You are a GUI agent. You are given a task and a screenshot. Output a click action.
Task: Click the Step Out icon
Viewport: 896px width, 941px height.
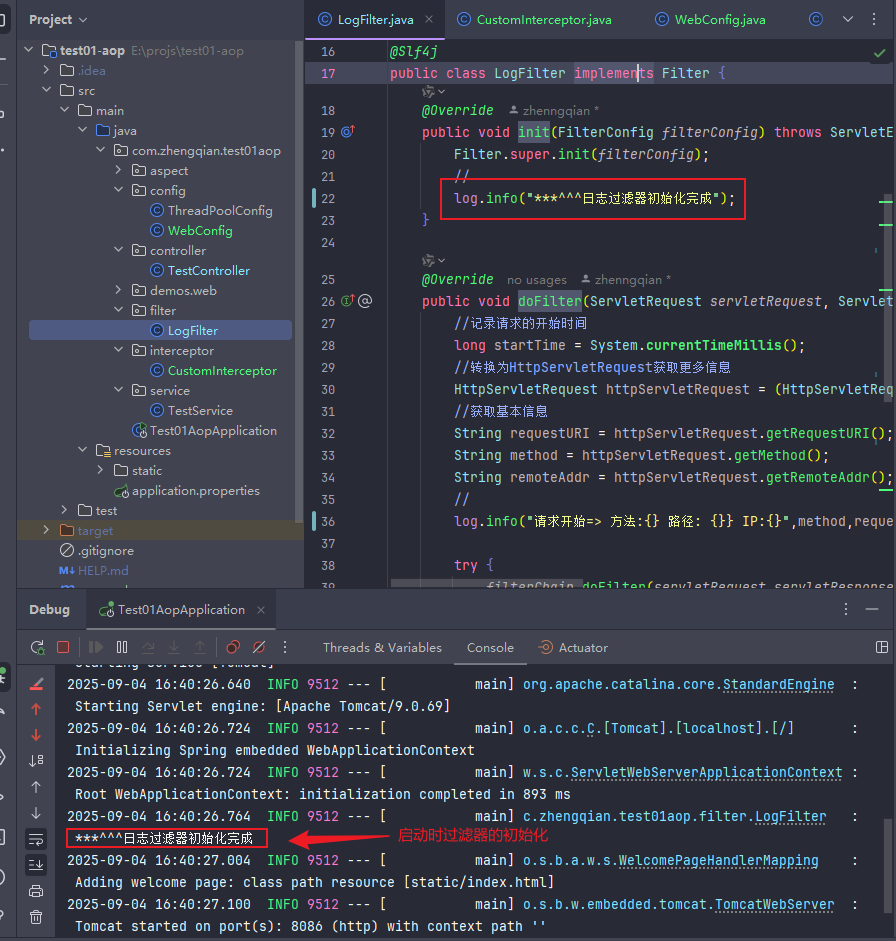[x=200, y=647]
